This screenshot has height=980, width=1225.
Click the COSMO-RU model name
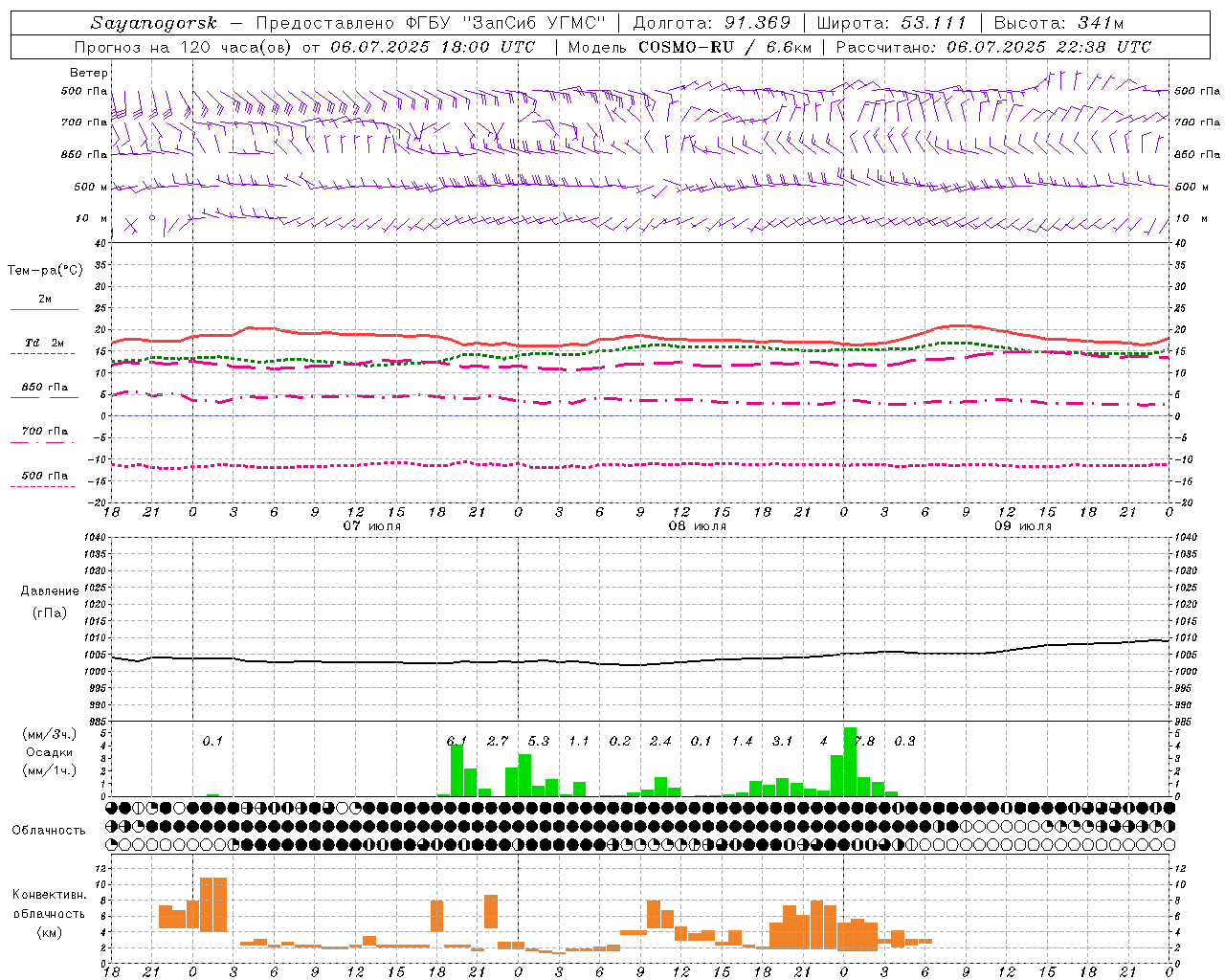coord(686,47)
